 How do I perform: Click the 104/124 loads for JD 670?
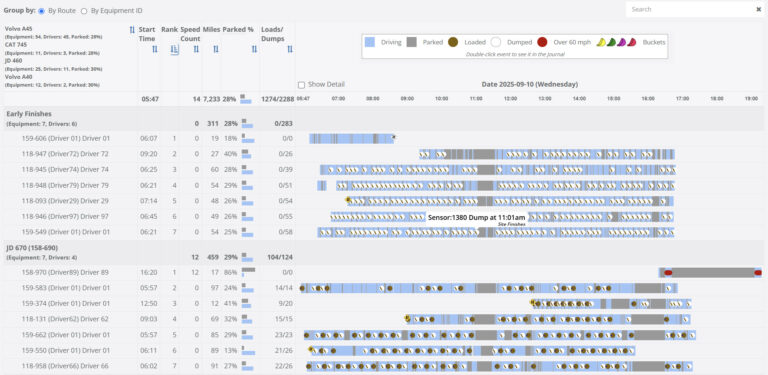[x=280, y=257]
